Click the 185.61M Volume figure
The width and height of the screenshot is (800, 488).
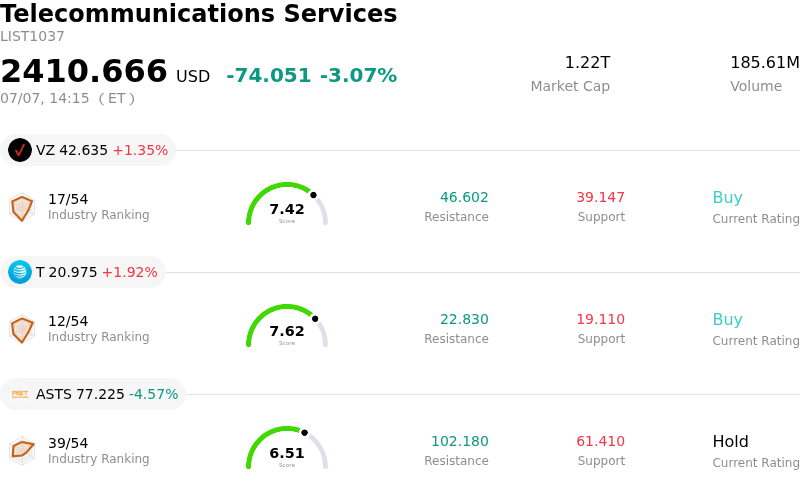pyautogui.click(x=765, y=62)
